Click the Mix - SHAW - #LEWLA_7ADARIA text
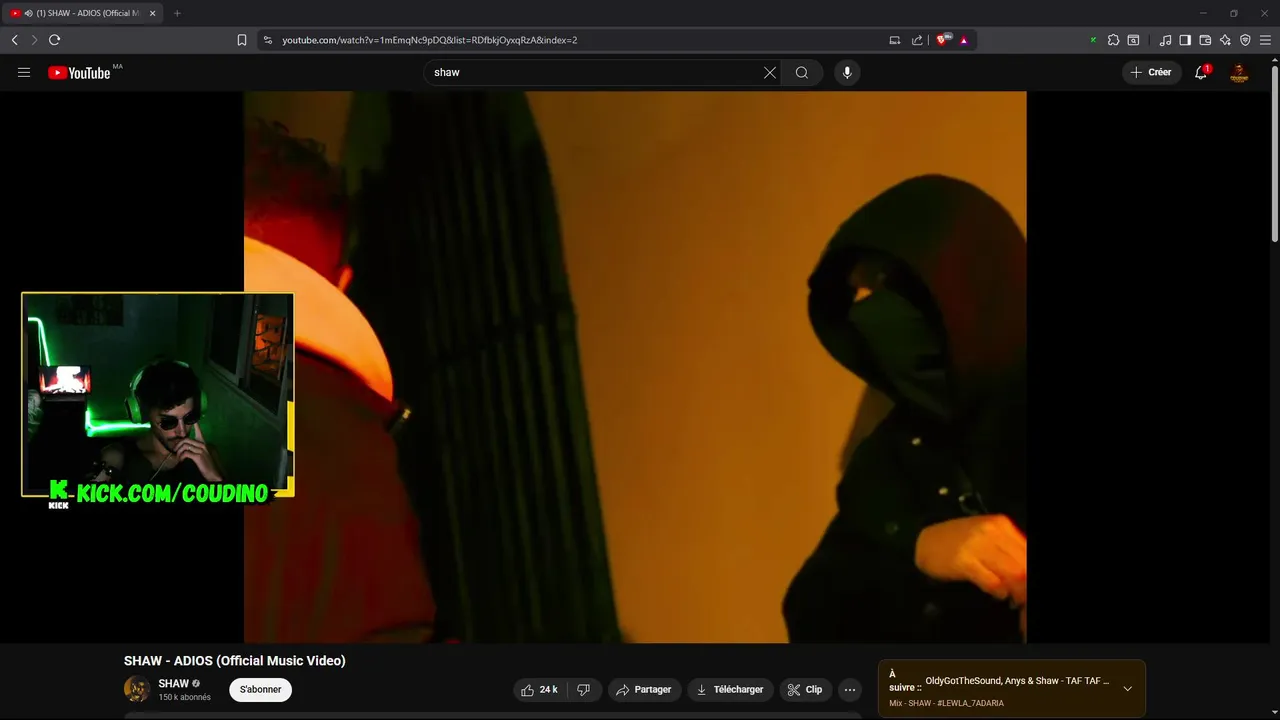1280x720 pixels. coord(946,703)
